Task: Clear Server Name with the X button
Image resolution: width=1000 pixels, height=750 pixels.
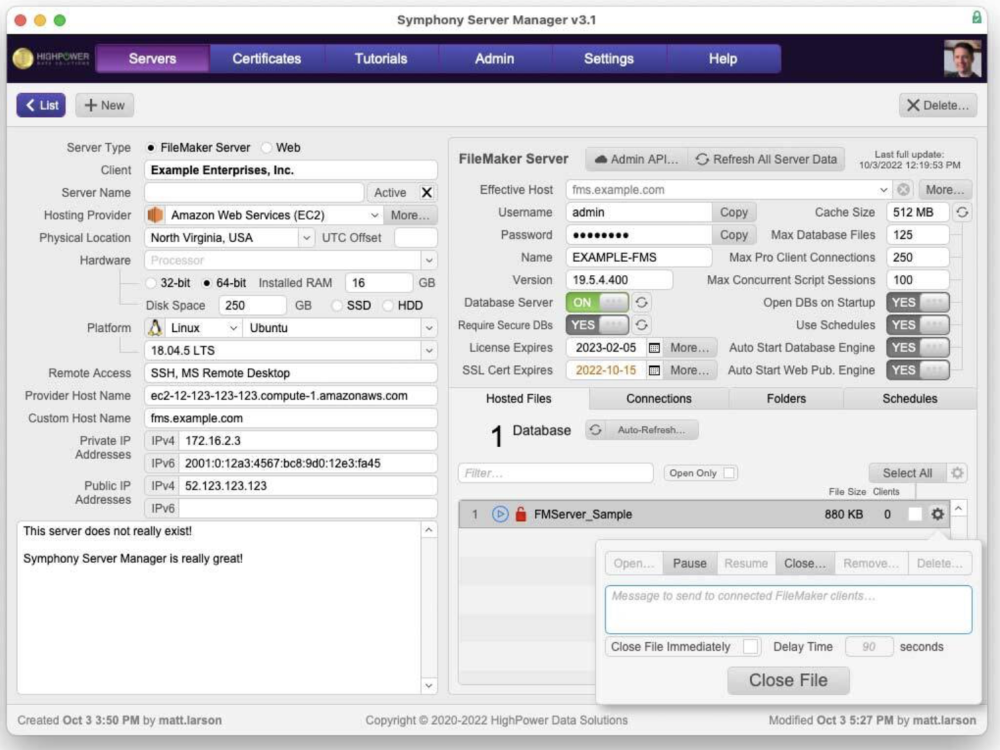Action: (x=426, y=193)
